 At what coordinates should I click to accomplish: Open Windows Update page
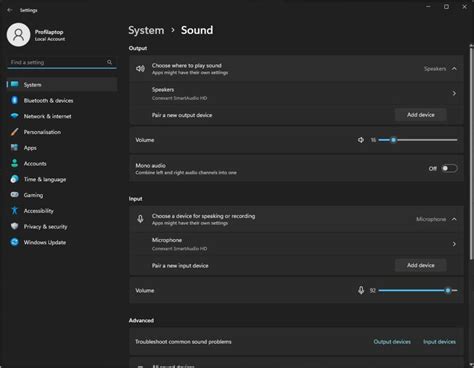62,242
